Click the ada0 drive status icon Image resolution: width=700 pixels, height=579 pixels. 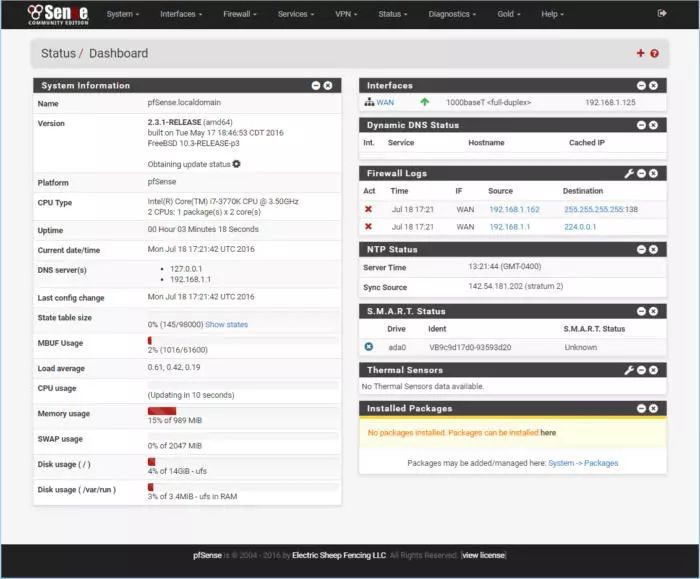[x=369, y=346]
